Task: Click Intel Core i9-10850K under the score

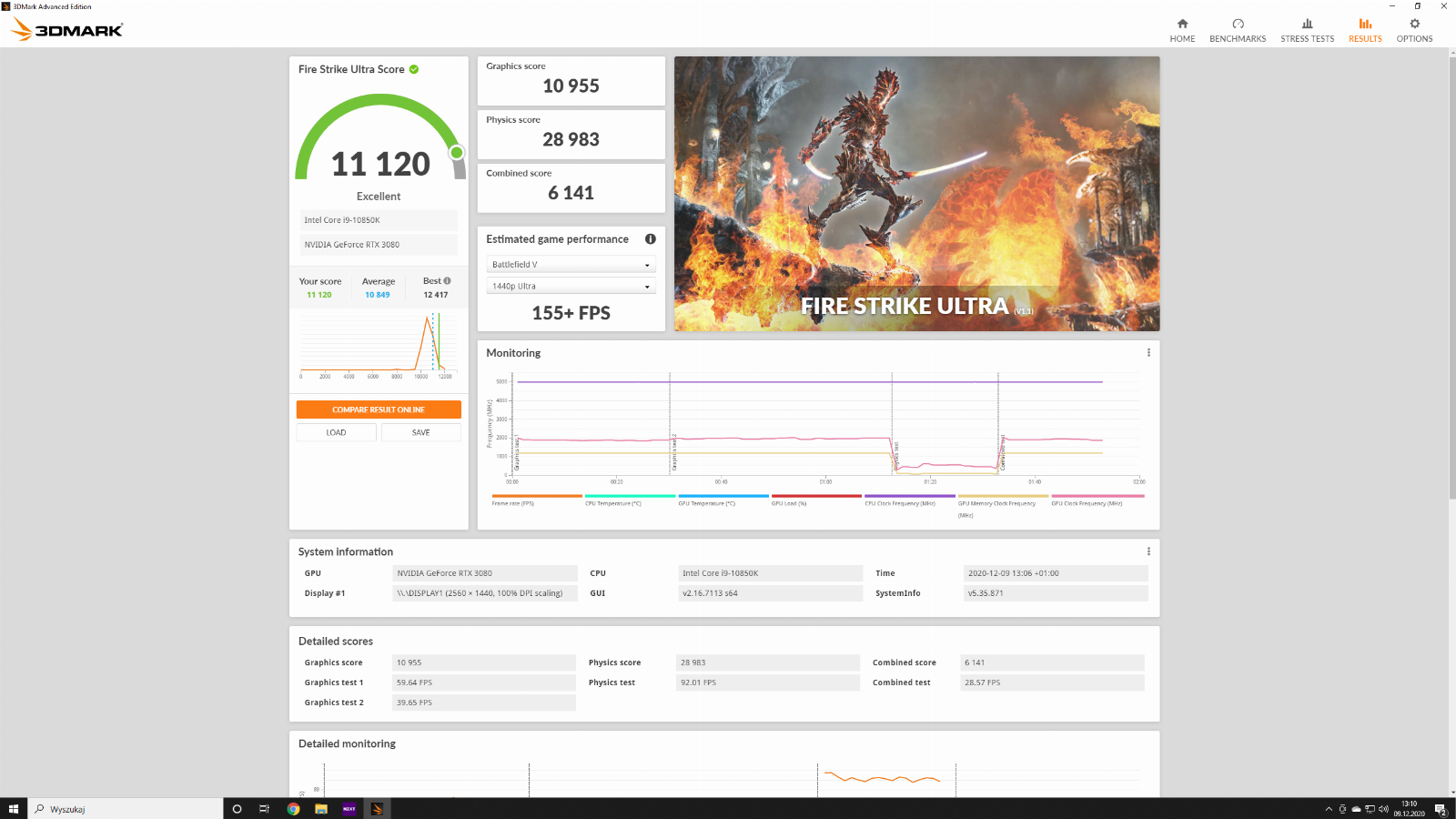Action: click(x=379, y=220)
